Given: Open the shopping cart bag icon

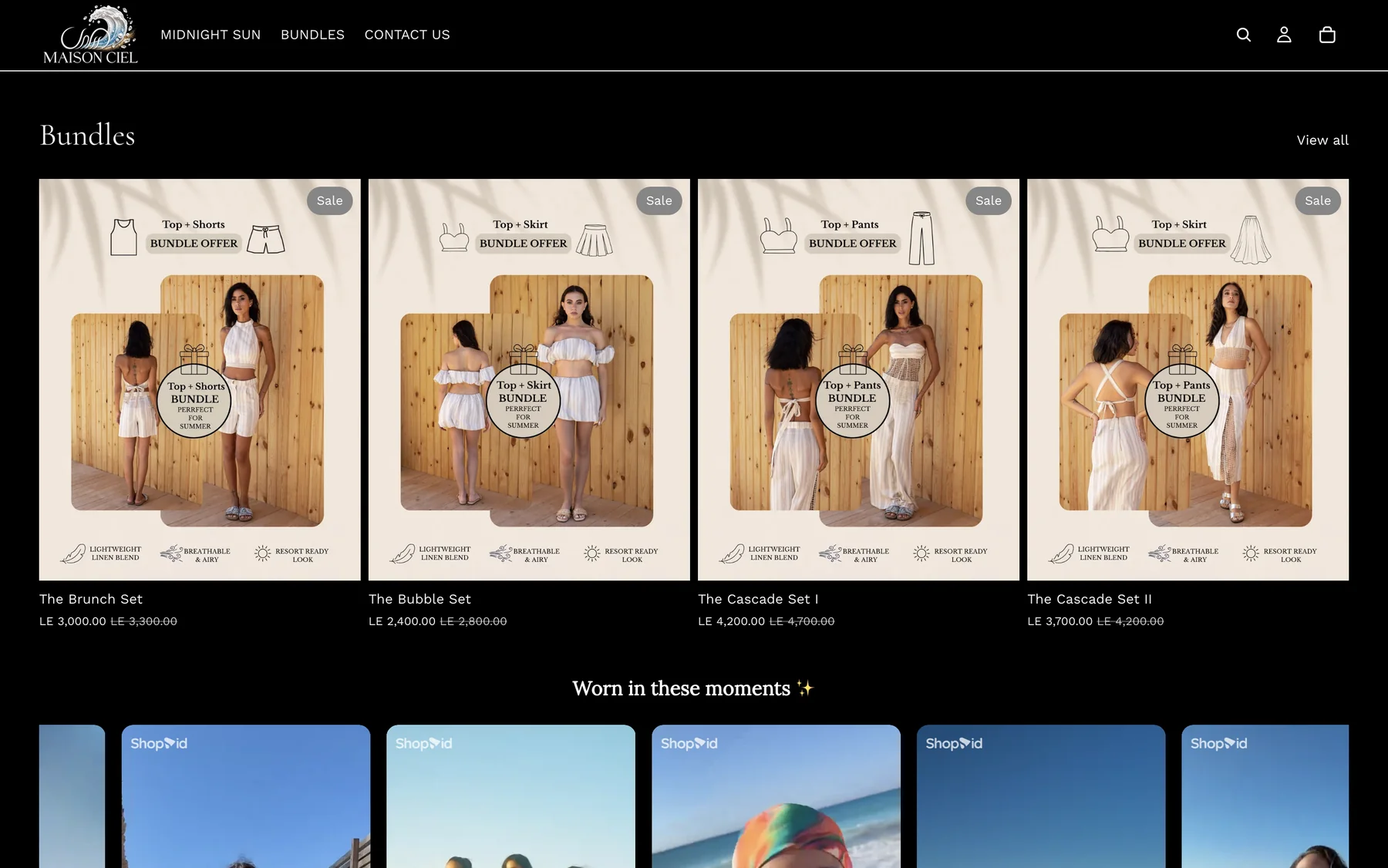Looking at the screenshot, I should click(1327, 35).
